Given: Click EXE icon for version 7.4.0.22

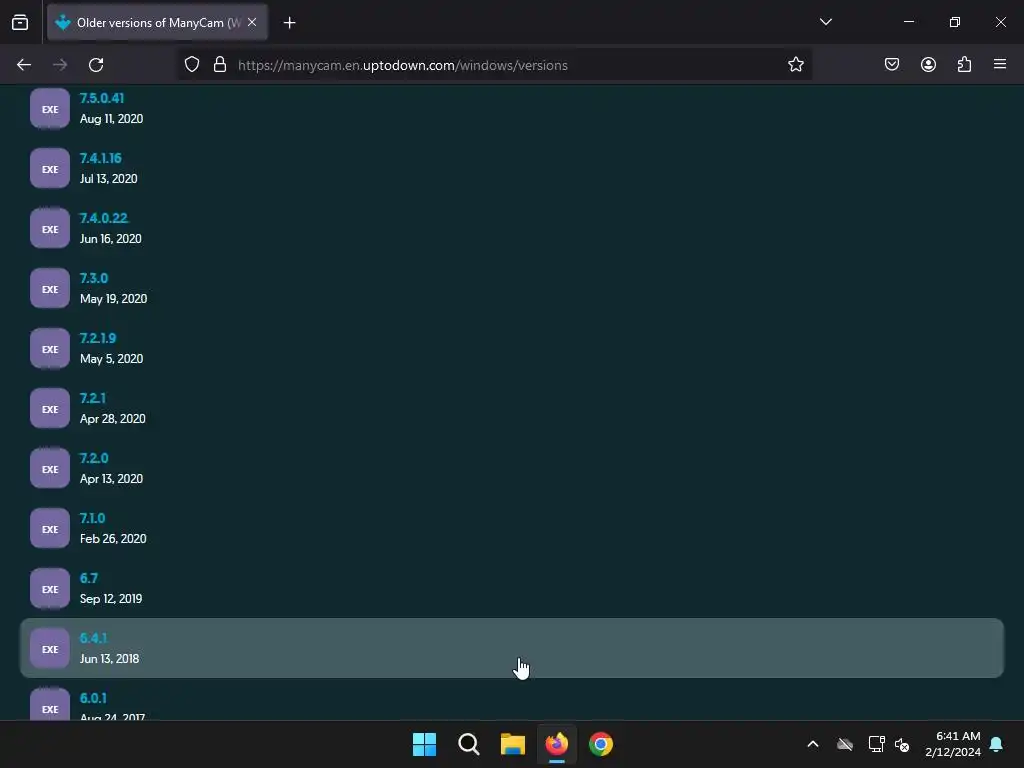Looking at the screenshot, I should coord(50,229).
